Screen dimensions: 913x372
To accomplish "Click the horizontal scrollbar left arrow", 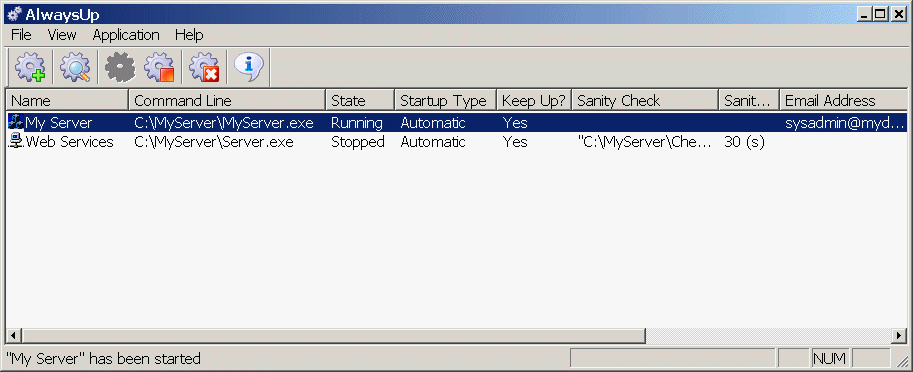I will click(x=14, y=335).
